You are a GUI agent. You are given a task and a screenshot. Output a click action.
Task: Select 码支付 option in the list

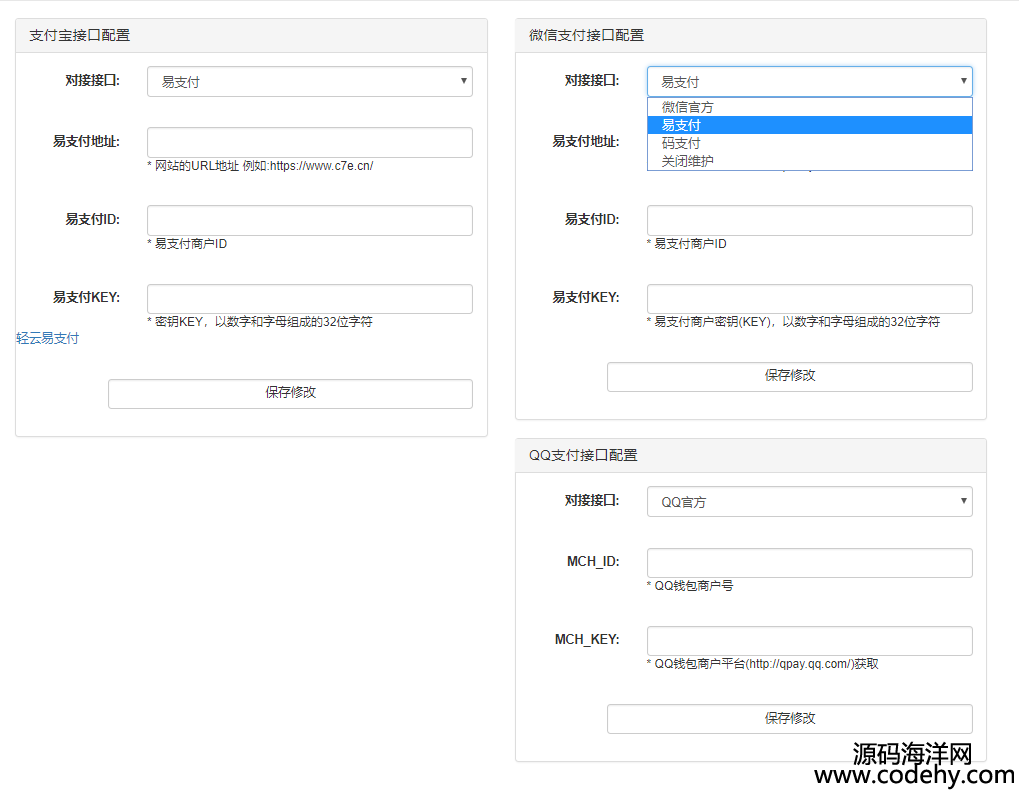pyautogui.click(x=682, y=143)
